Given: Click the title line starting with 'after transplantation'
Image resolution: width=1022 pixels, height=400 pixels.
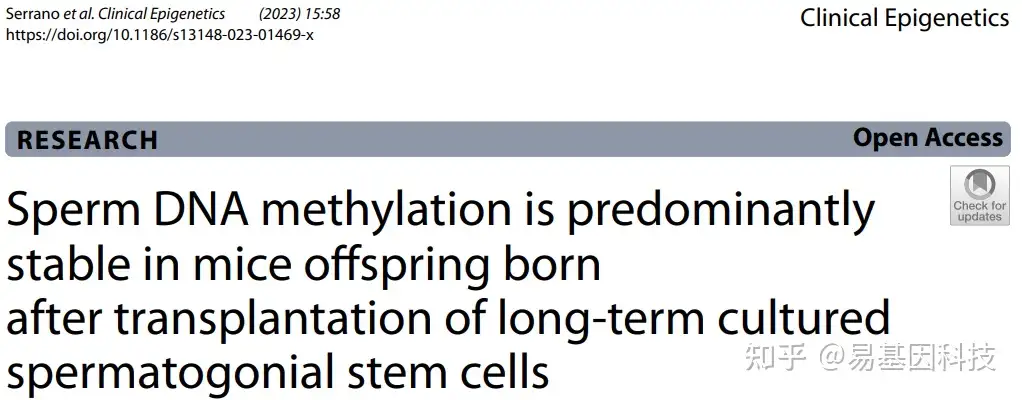Looking at the screenshot, I should (x=447, y=319).
